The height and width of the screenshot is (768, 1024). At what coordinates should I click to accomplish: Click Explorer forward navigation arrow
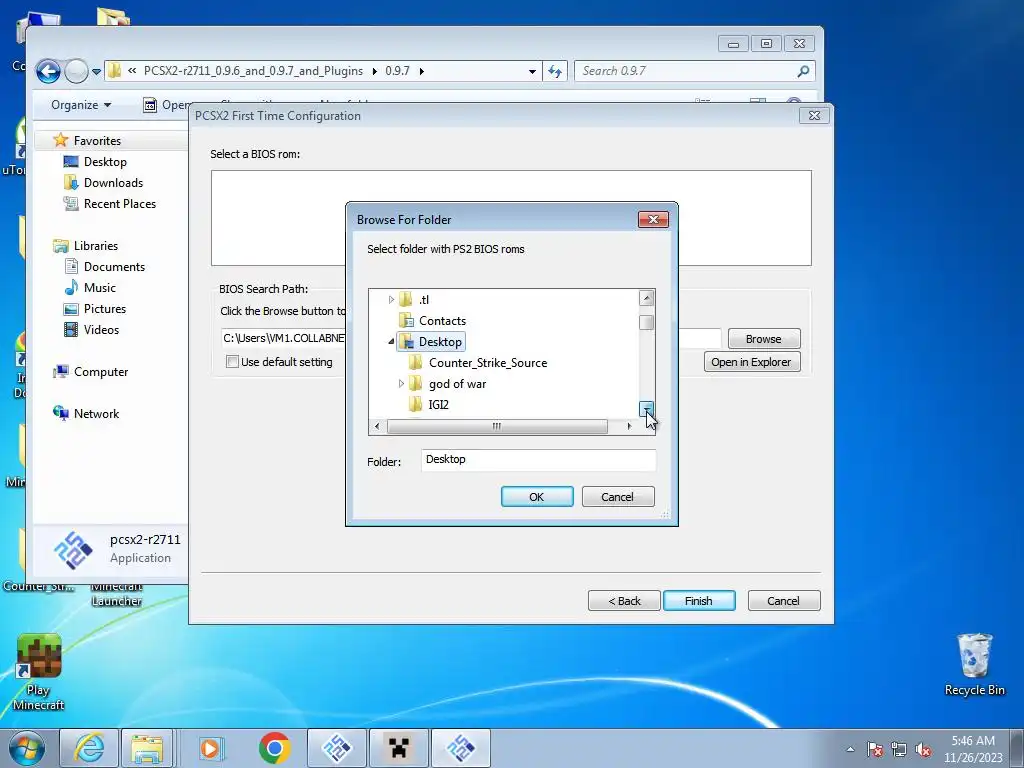coord(76,71)
